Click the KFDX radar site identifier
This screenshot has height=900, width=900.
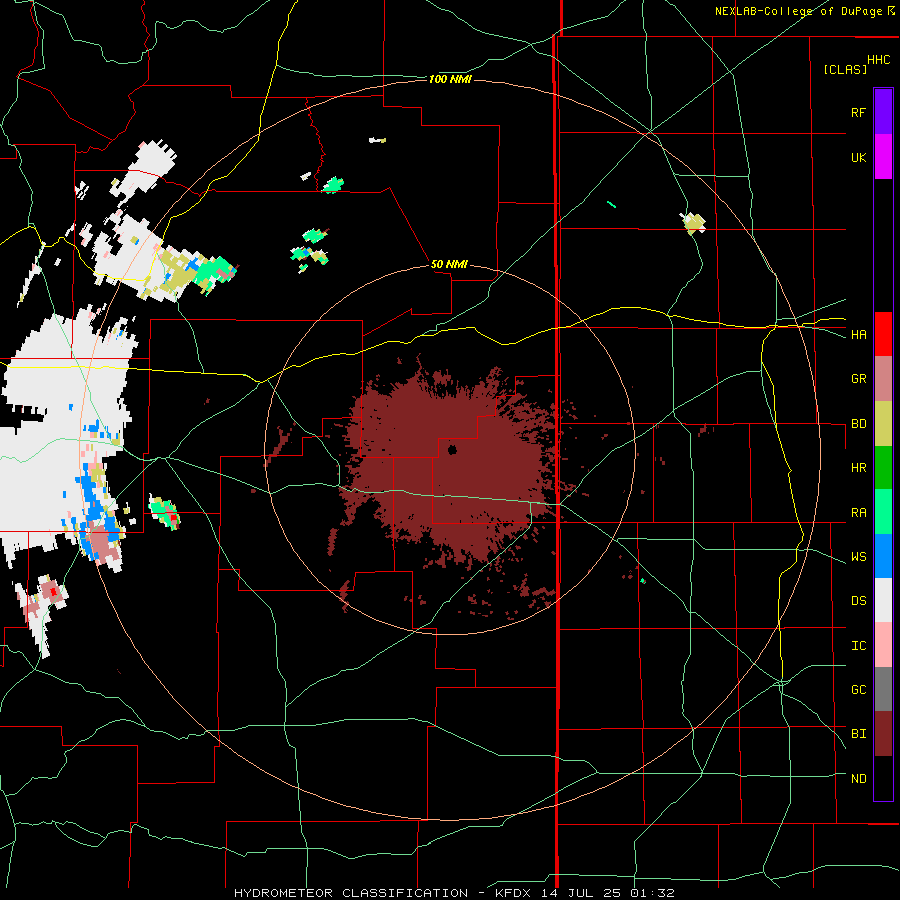tap(515, 893)
